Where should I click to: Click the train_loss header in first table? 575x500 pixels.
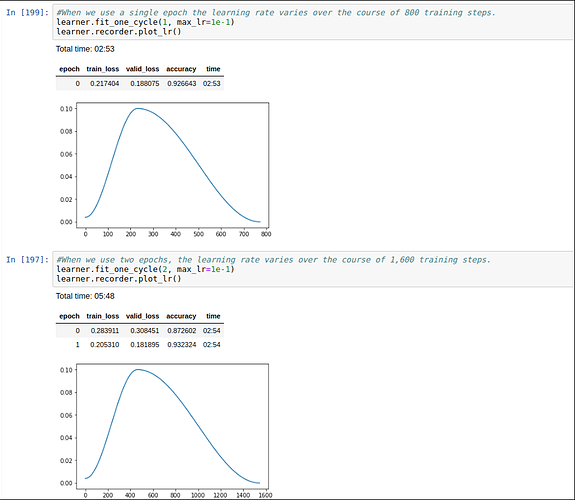pos(103,69)
